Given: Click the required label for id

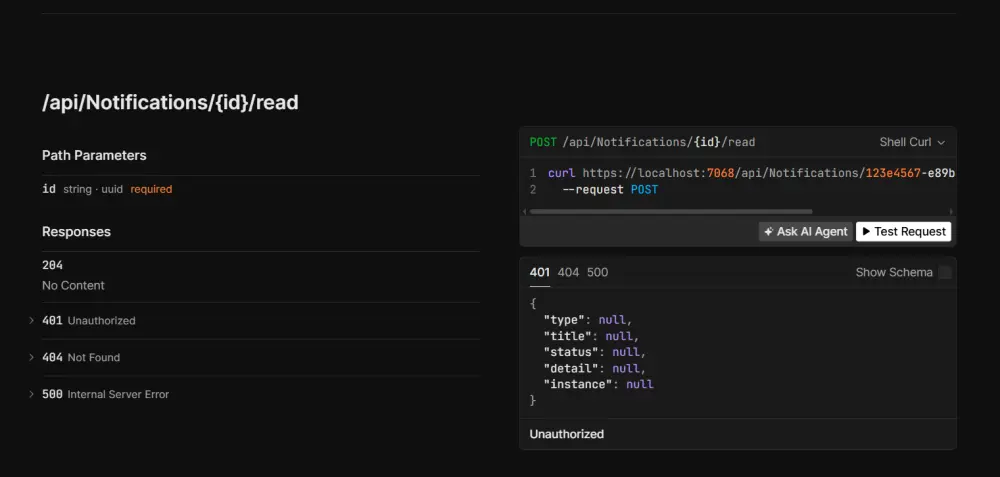Looking at the screenshot, I should coord(151,189).
